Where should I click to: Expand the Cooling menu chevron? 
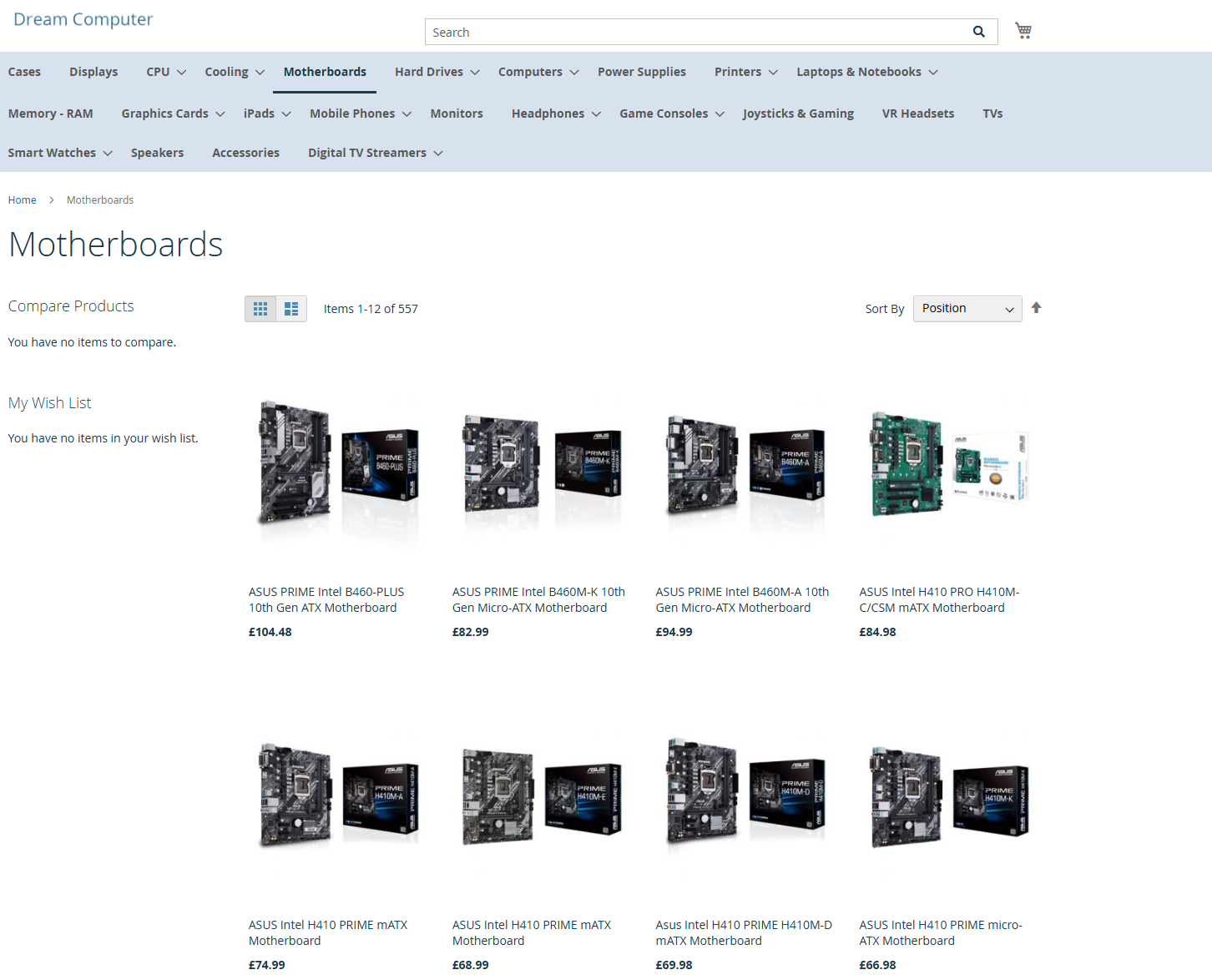[x=260, y=73]
